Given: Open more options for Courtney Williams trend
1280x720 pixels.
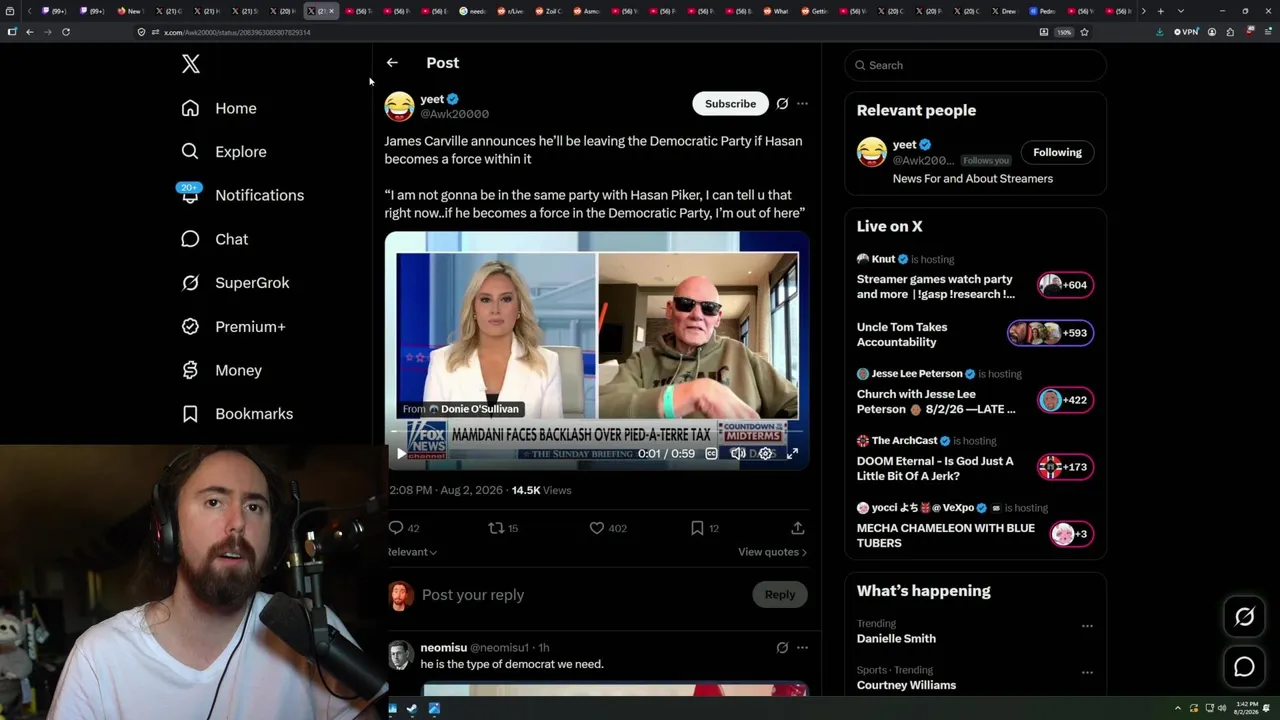Looking at the screenshot, I should point(1087,673).
